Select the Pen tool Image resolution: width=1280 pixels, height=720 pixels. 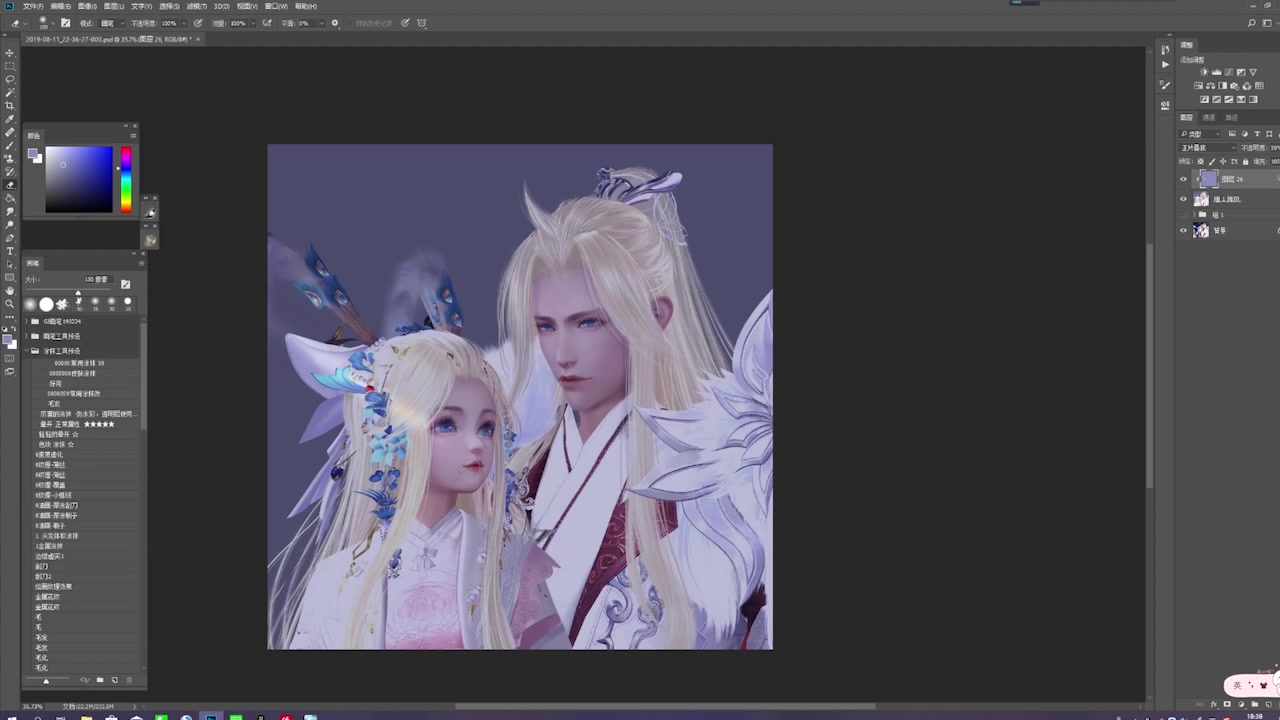coord(10,238)
